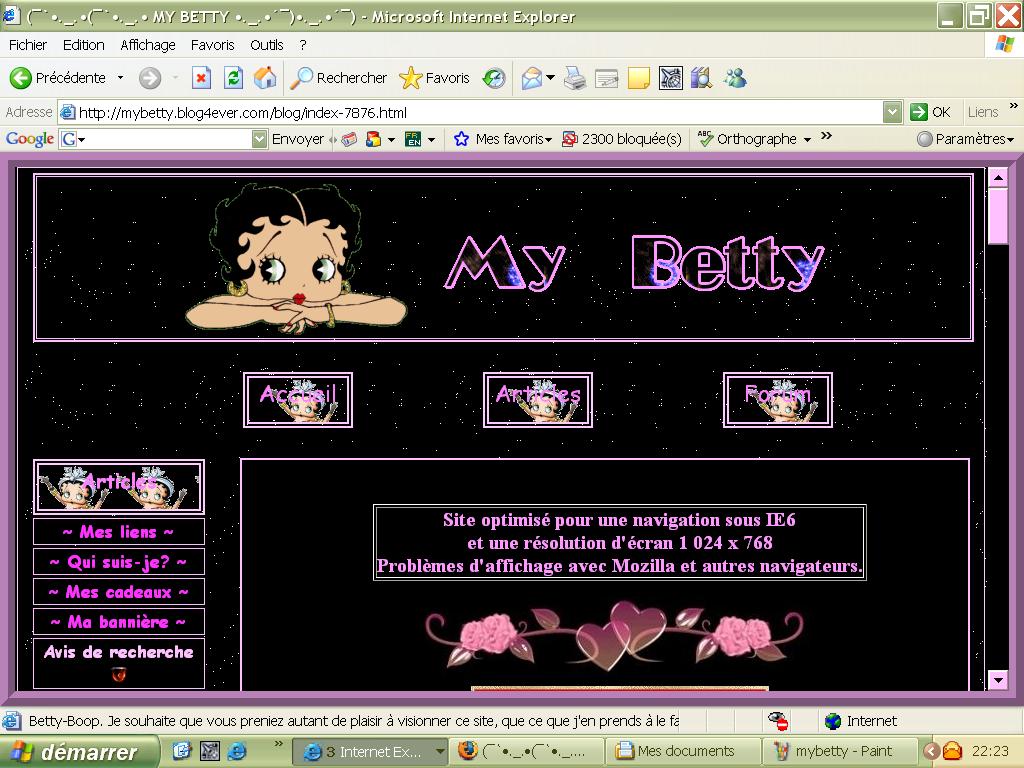Click the 2300 bloquée(s) popup blocker
The height and width of the screenshot is (768, 1024).
click(622, 139)
